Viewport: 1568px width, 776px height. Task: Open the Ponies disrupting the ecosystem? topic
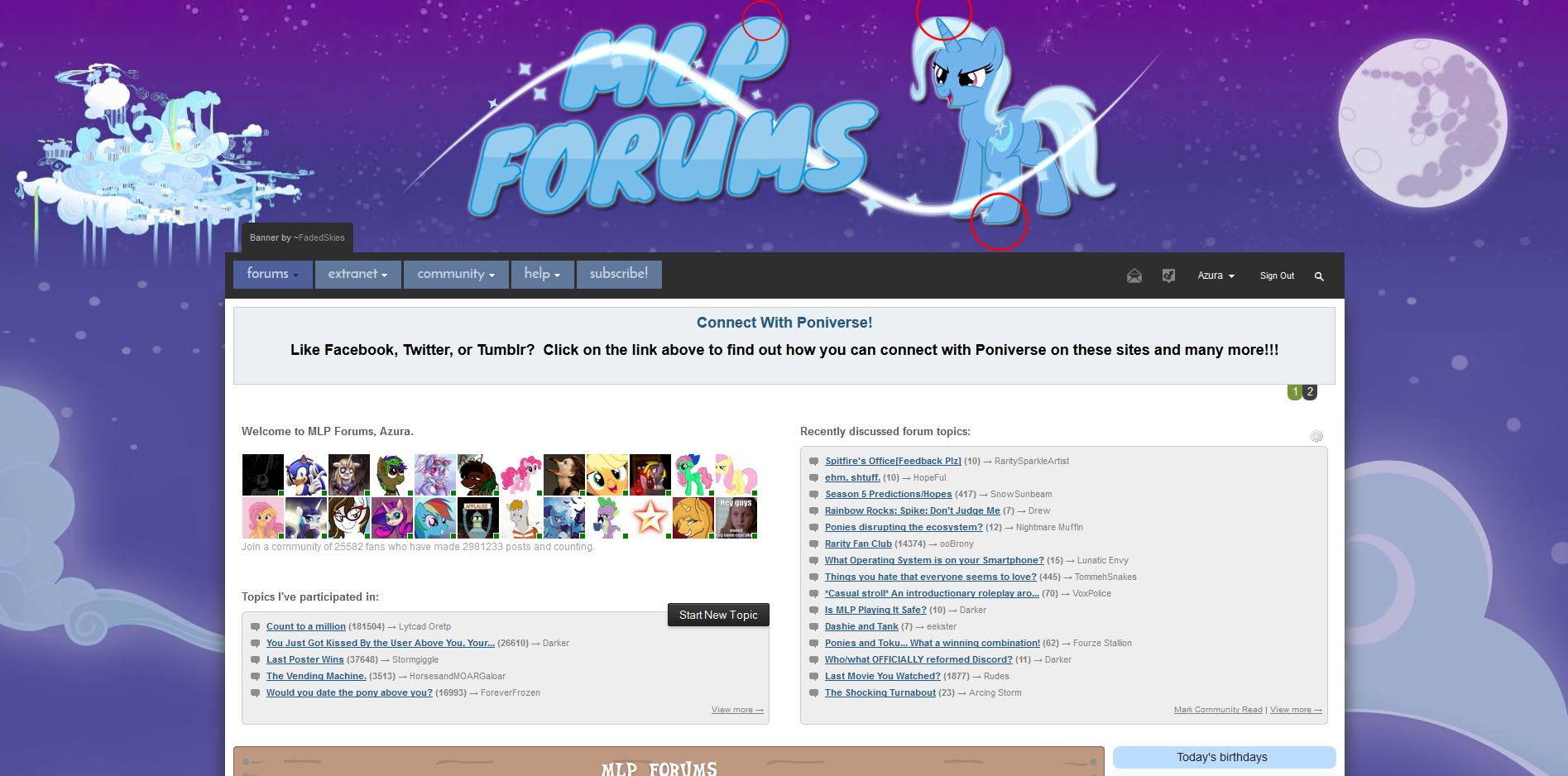pos(904,528)
